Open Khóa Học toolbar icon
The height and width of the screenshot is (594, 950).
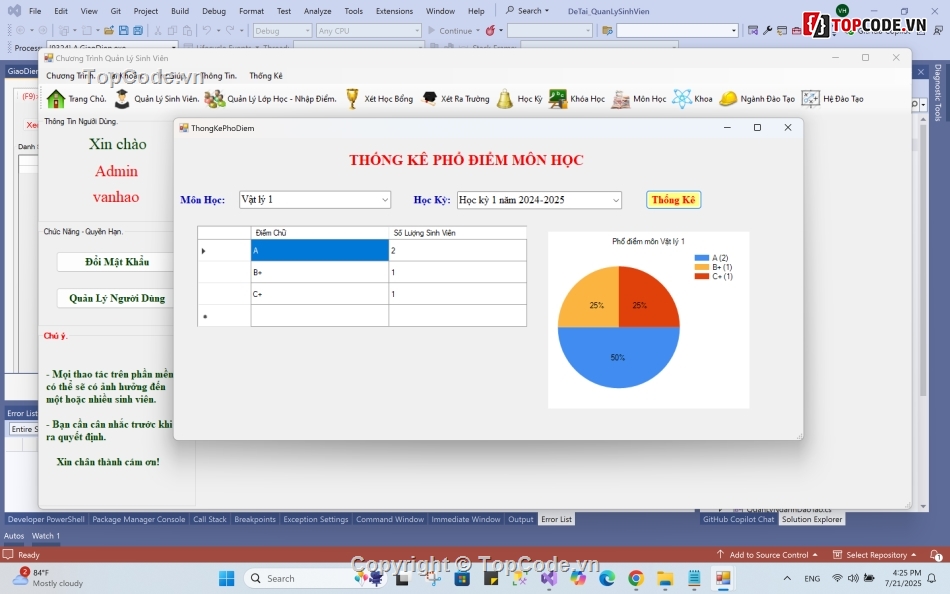tap(558, 99)
